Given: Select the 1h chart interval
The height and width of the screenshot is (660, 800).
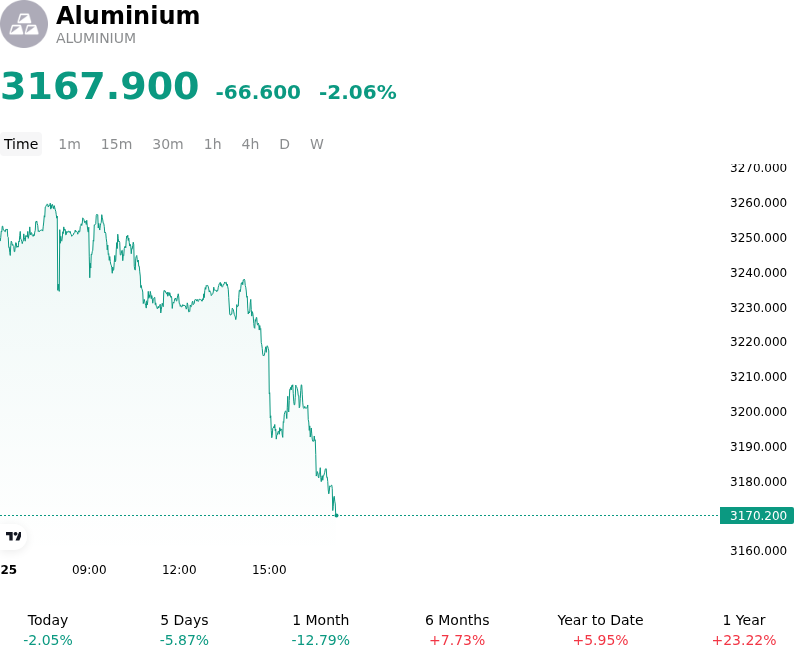Looking at the screenshot, I should tap(213, 144).
